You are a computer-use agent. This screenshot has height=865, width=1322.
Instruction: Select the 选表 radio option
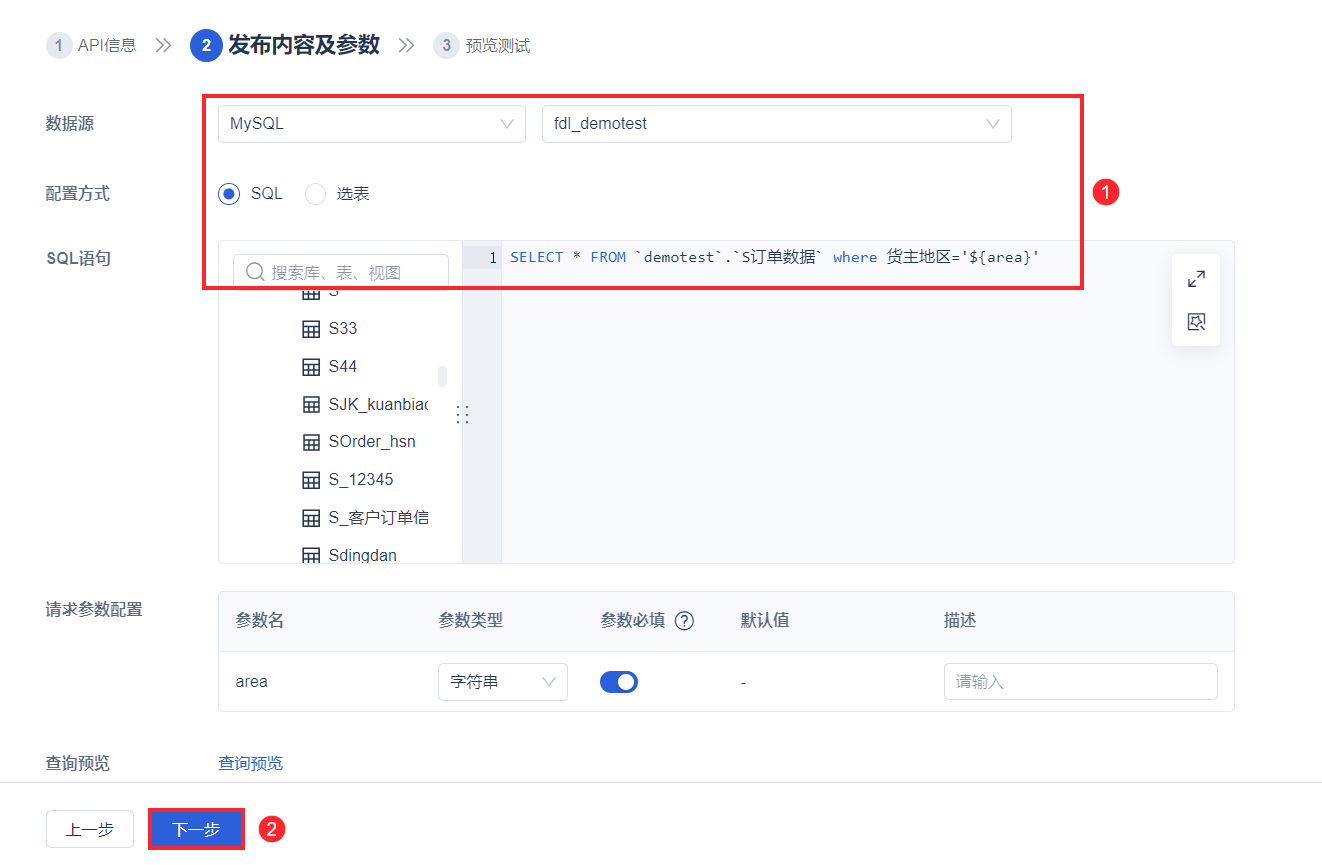point(316,194)
